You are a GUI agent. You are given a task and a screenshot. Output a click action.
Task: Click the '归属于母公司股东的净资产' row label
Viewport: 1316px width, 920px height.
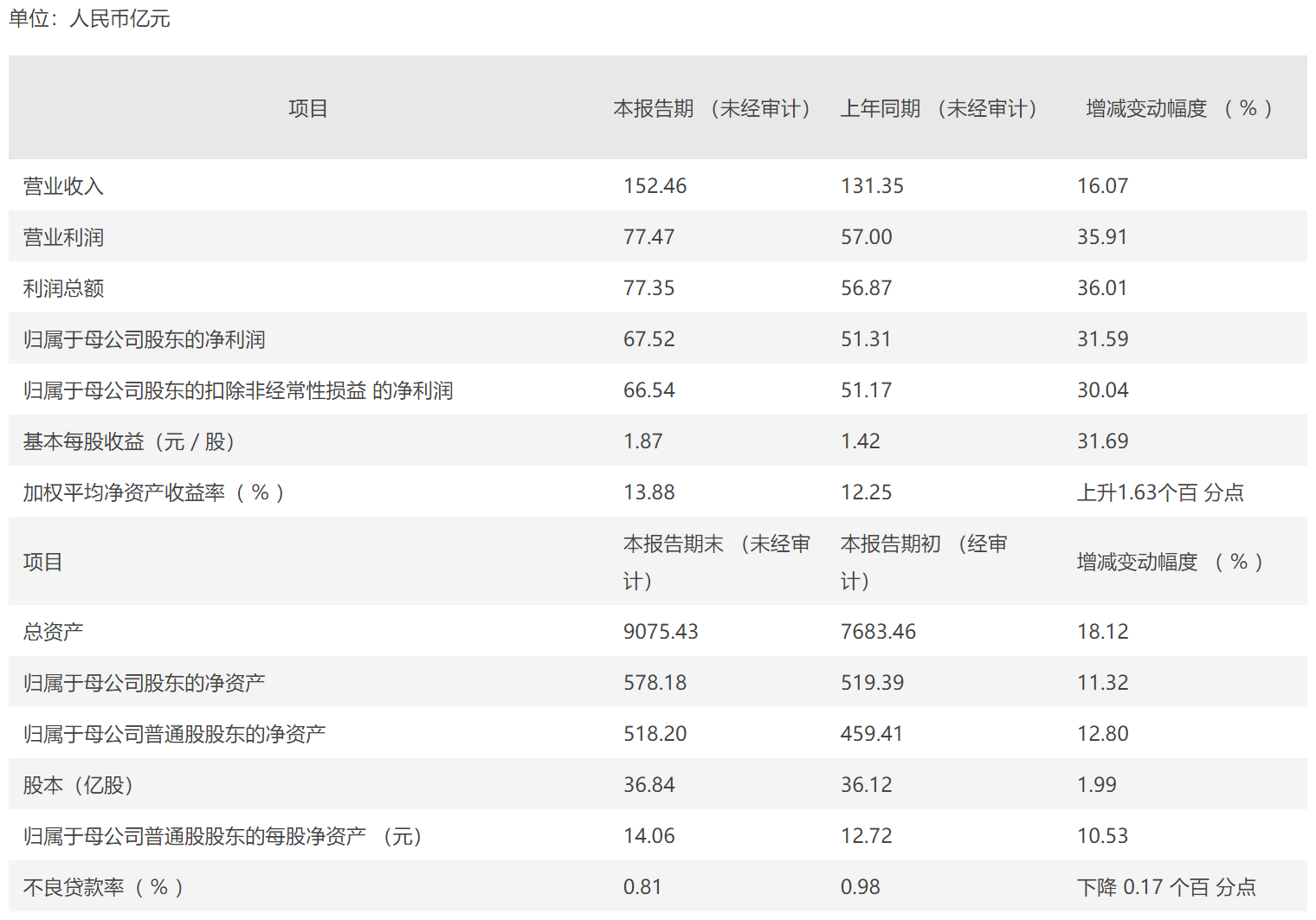click(x=144, y=683)
